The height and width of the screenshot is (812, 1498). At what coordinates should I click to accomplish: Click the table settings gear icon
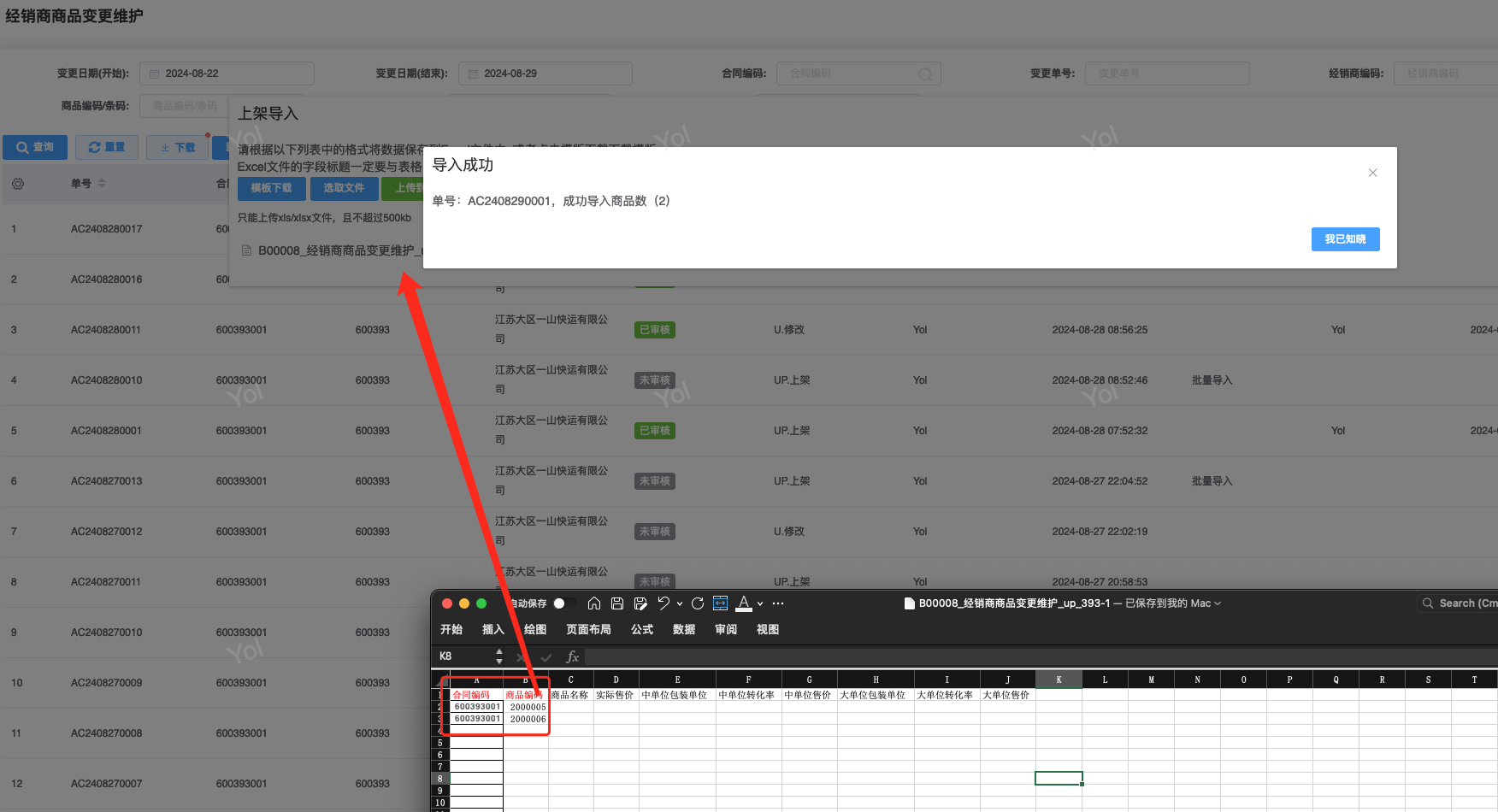click(x=18, y=184)
